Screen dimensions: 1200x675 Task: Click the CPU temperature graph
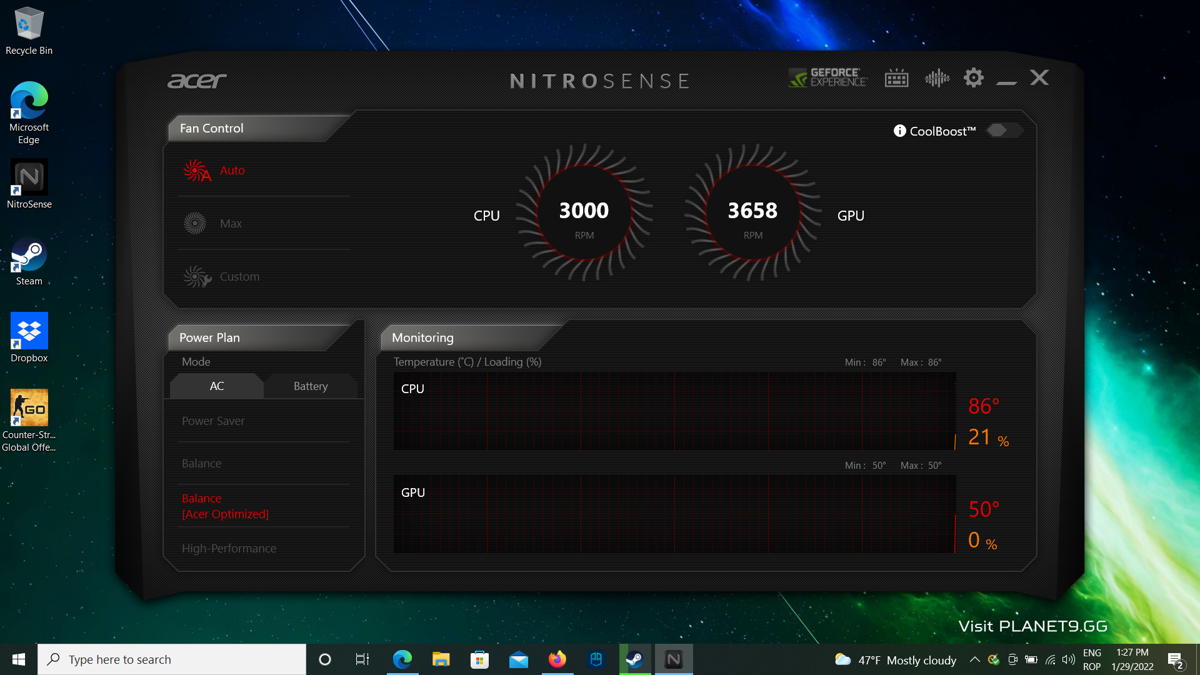tap(674, 411)
